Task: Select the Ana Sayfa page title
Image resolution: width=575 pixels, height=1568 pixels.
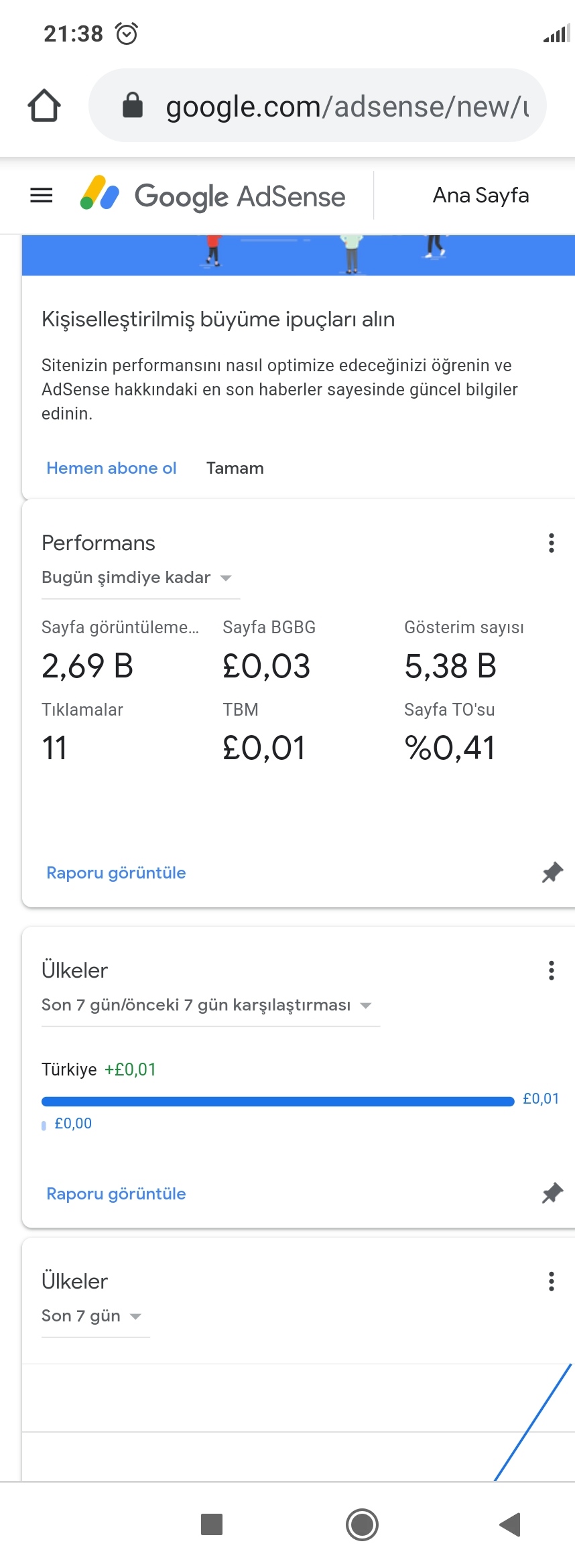Action: click(x=481, y=195)
